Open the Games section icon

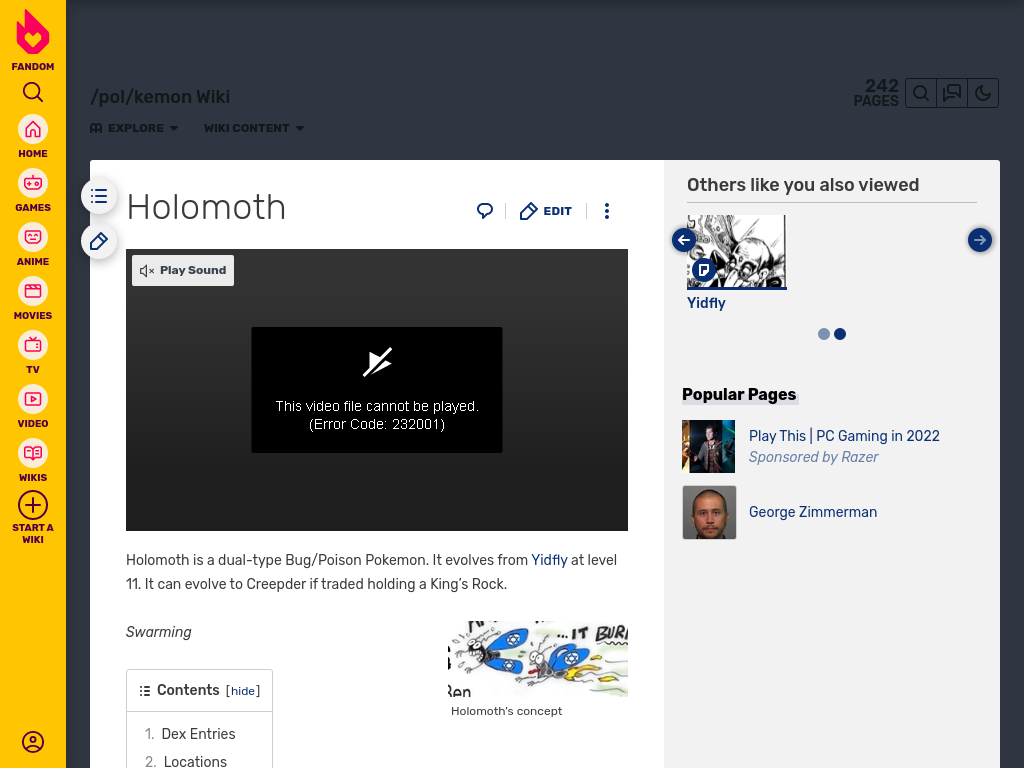[33, 184]
